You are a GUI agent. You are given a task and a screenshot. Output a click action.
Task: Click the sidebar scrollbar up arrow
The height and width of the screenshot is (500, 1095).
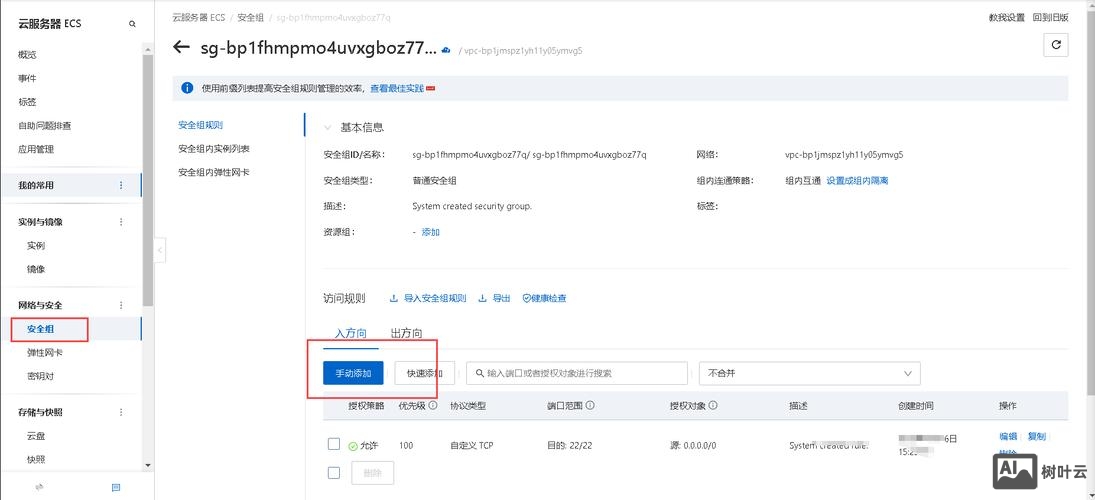(x=147, y=49)
